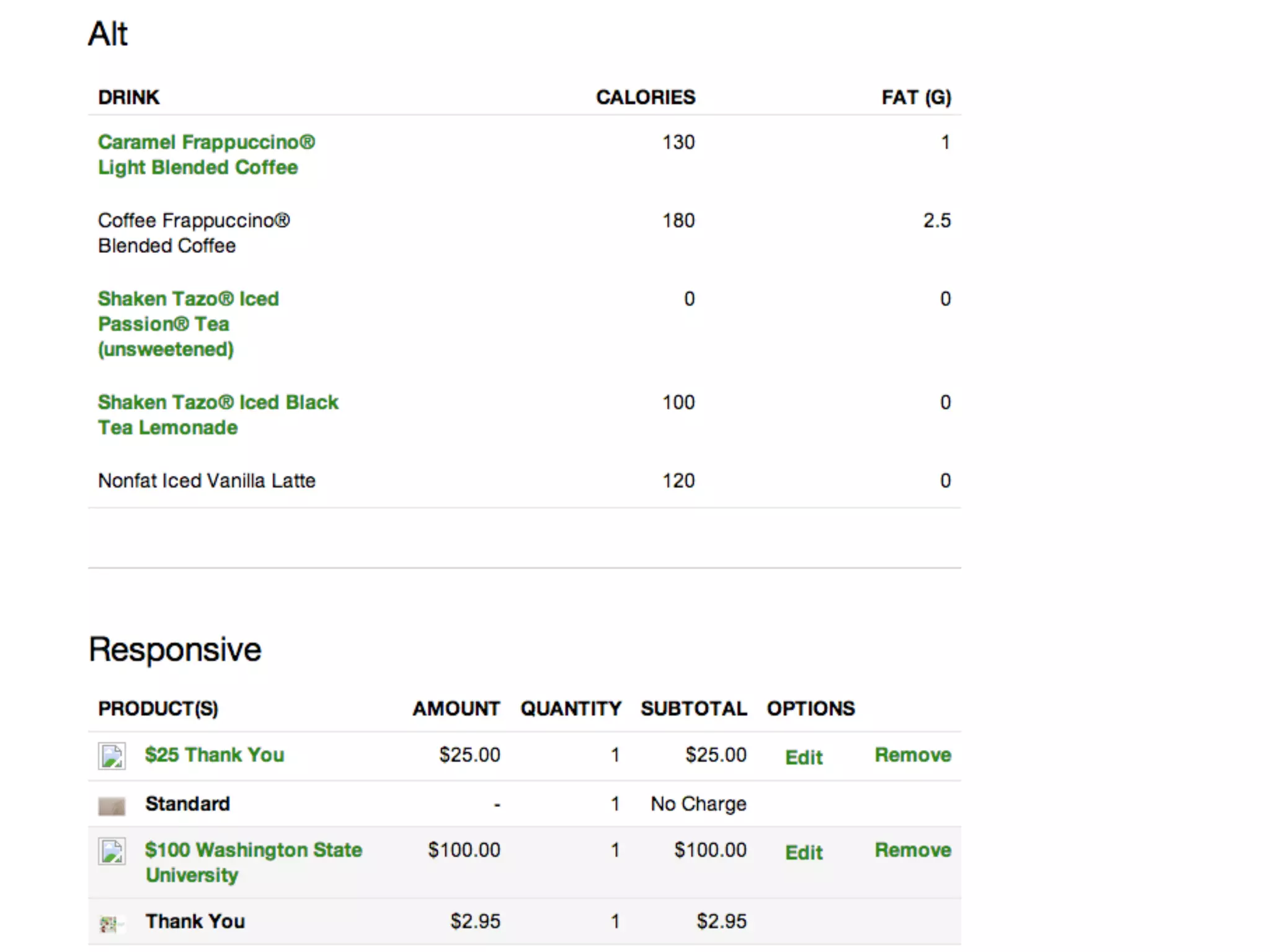Viewport: 1270px width, 952px height.
Task: Click the PRODUCT(S) column header
Action: pos(158,708)
